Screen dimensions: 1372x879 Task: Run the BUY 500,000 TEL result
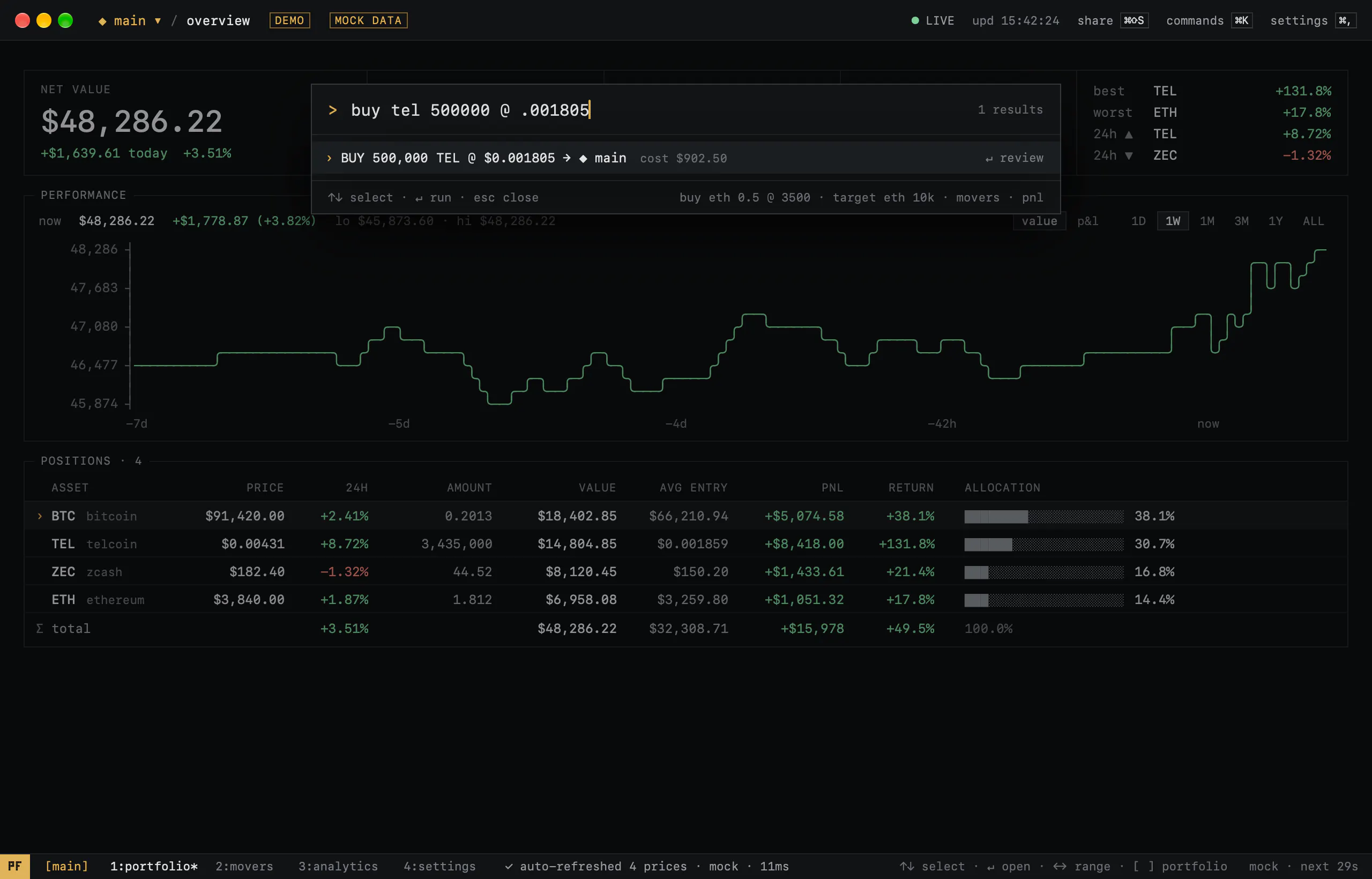pyautogui.click(x=685, y=158)
